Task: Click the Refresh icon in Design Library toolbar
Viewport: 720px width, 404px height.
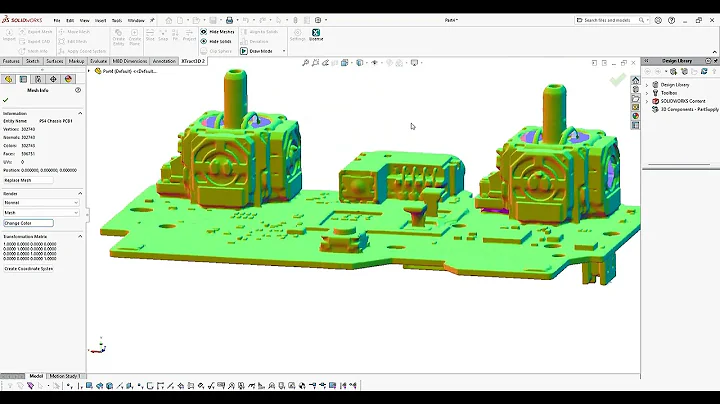Action: (x=704, y=72)
